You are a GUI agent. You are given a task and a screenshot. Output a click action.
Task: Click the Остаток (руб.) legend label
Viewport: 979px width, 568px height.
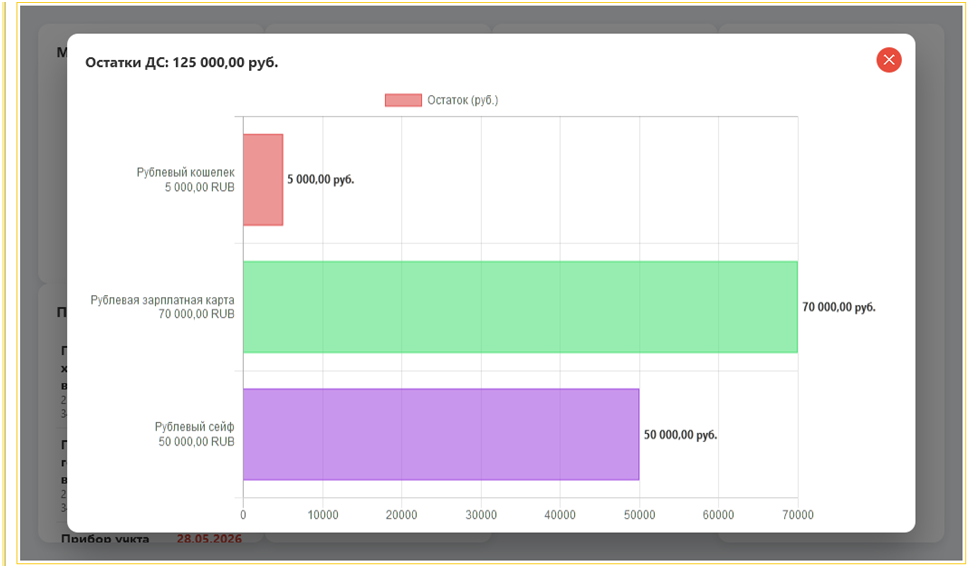coord(463,100)
